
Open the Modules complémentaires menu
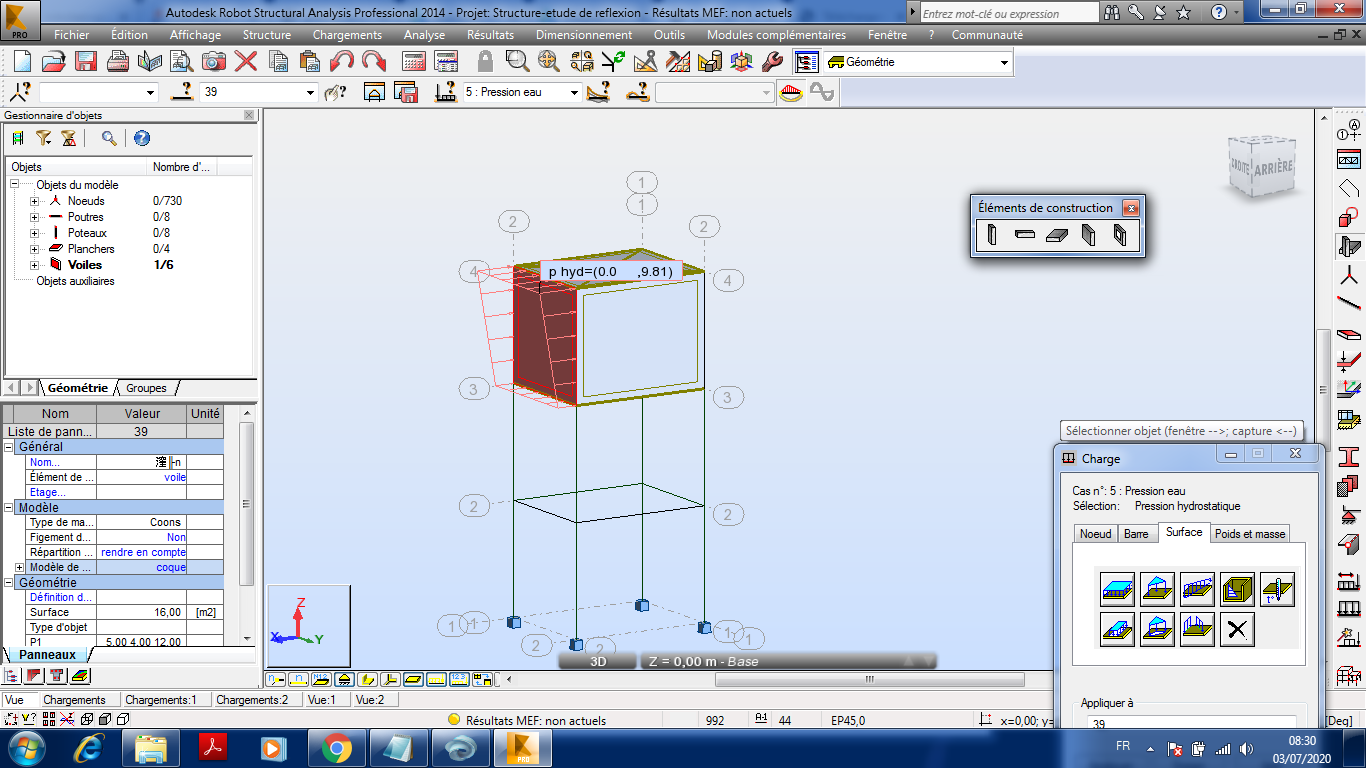click(x=776, y=35)
